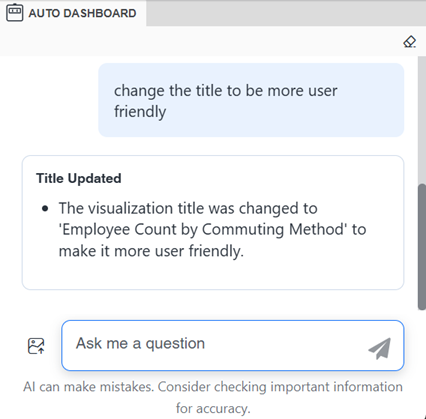Click the word 'friendly' in user message
426x419 pixels.
tap(140, 112)
